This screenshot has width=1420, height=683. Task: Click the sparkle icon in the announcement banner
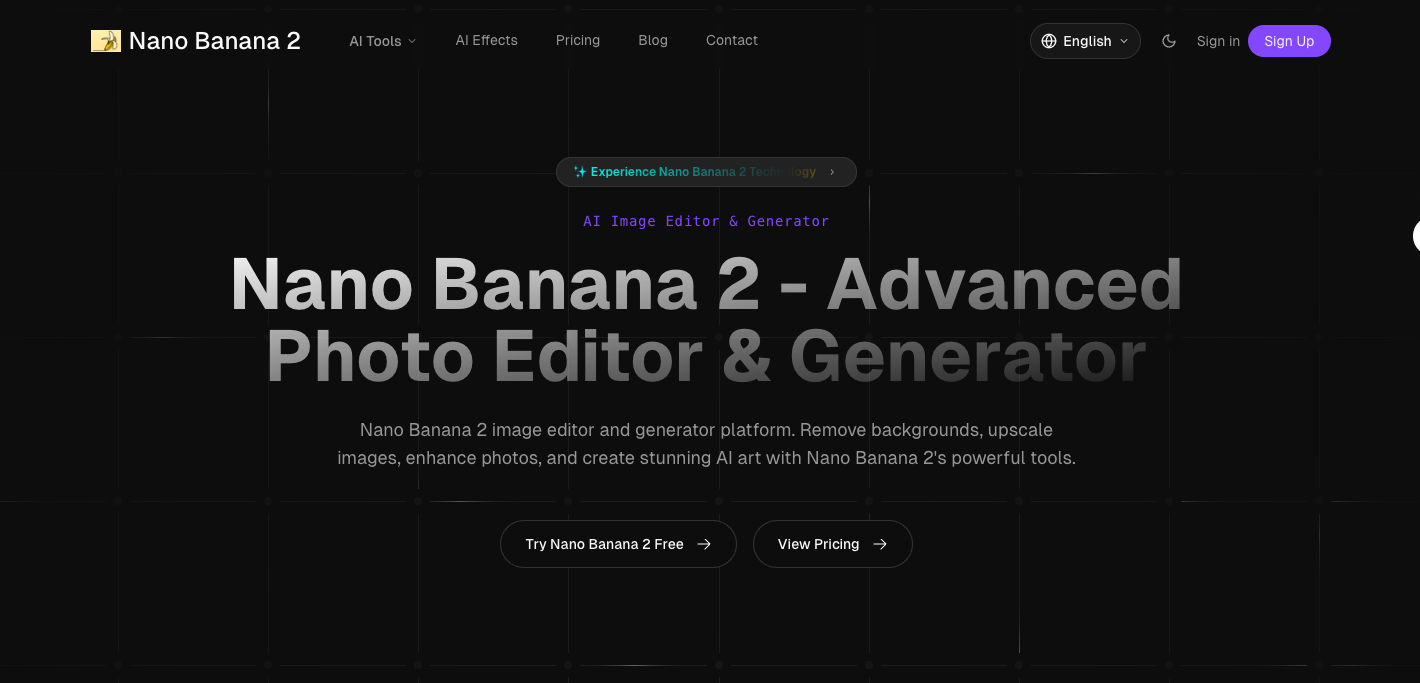pos(580,171)
